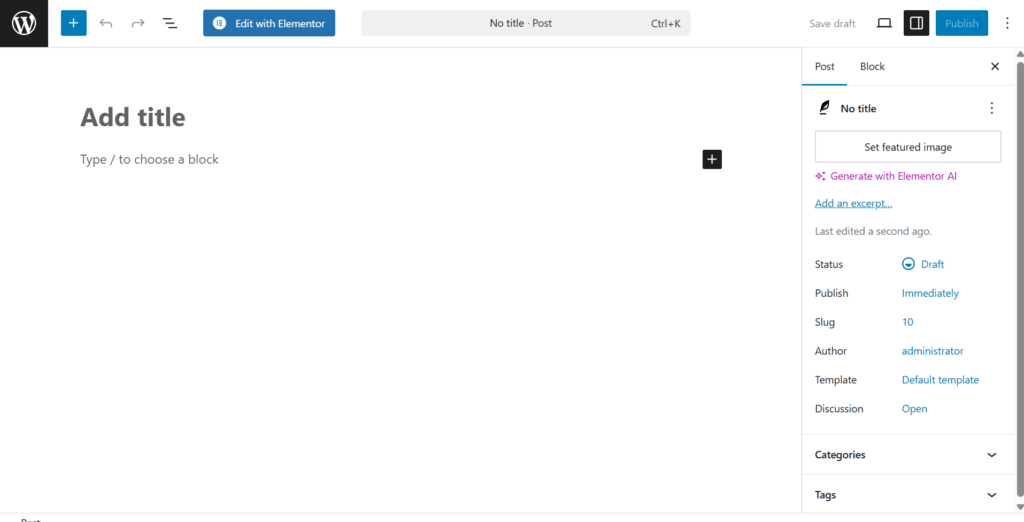Screen dimensions: 1024x522
Task: Toggle the Settings sidebar panel
Action: click(x=916, y=23)
